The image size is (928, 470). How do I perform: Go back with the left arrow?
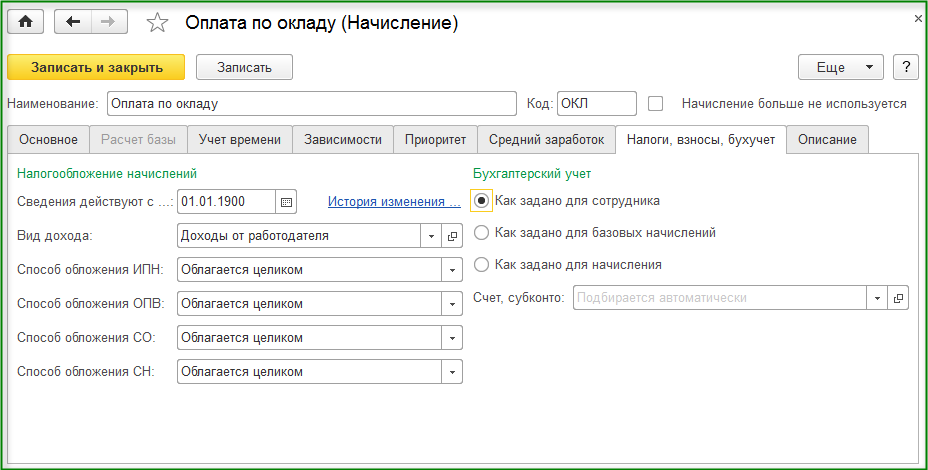point(73,22)
